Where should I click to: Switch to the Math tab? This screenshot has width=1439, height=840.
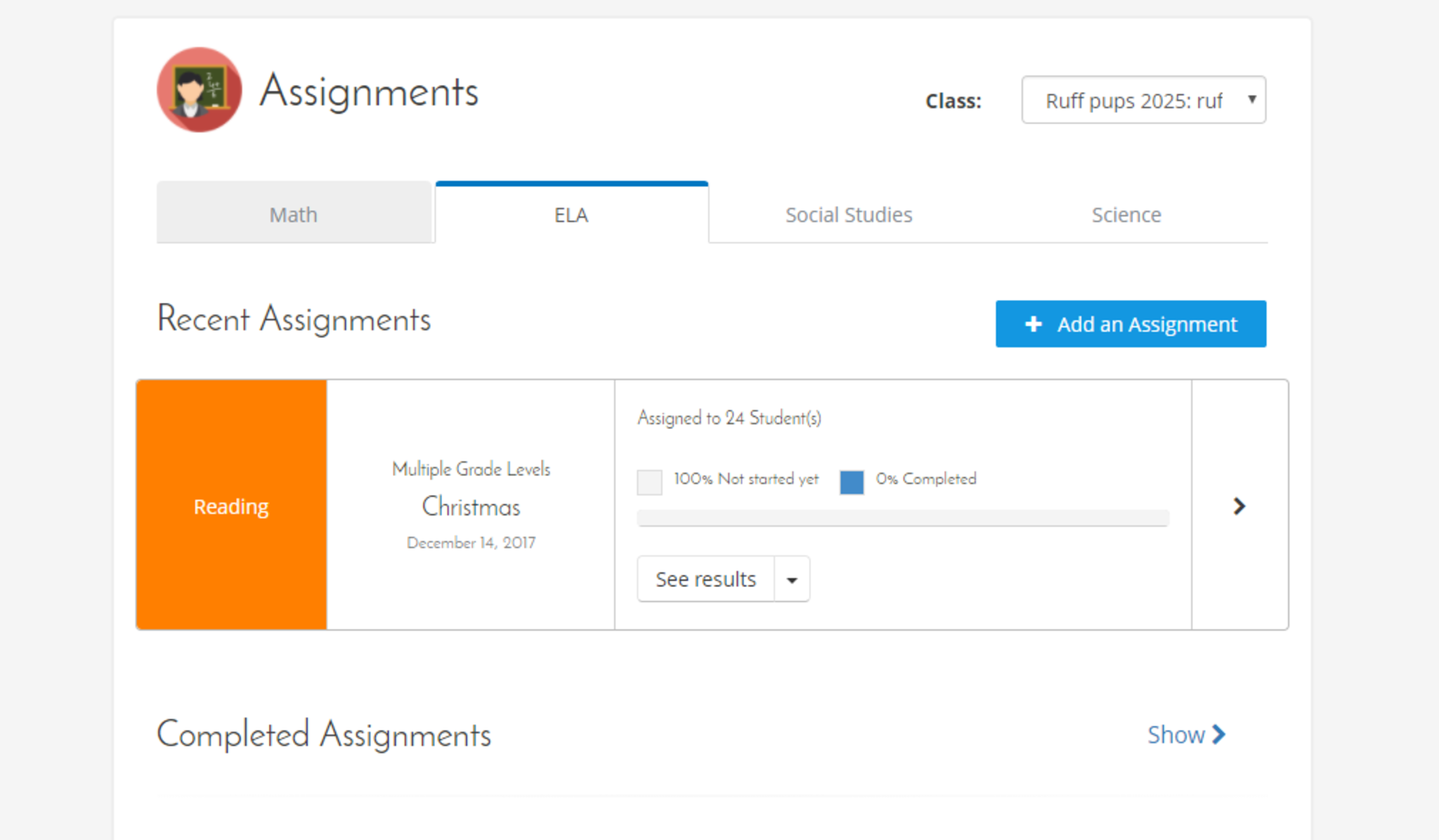pos(294,214)
